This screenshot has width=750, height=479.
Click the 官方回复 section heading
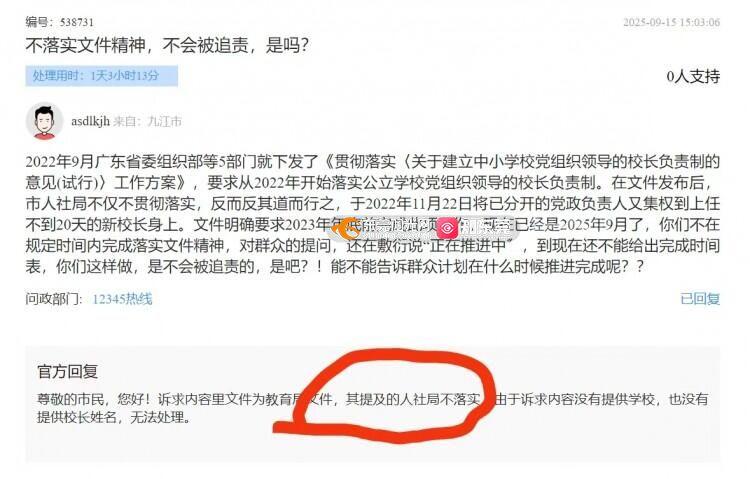pos(67,371)
